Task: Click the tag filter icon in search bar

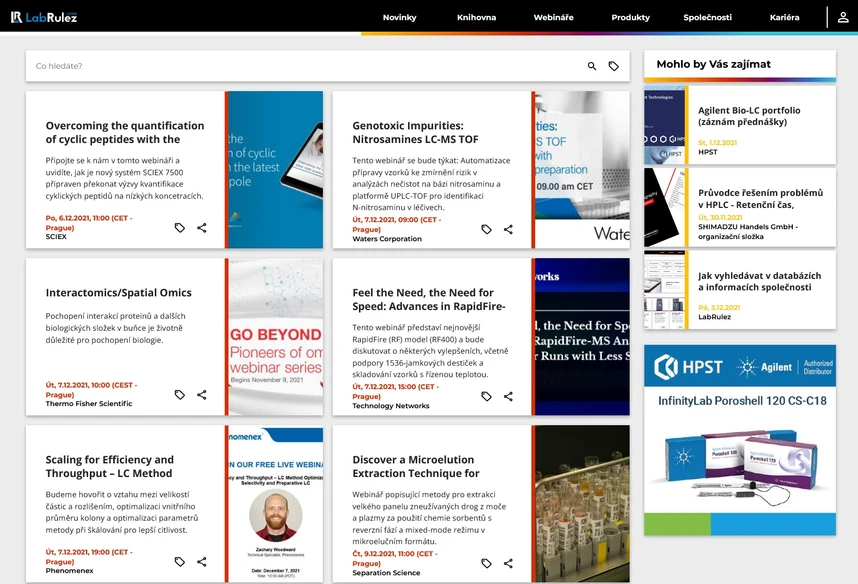Action: (x=613, y=66)
